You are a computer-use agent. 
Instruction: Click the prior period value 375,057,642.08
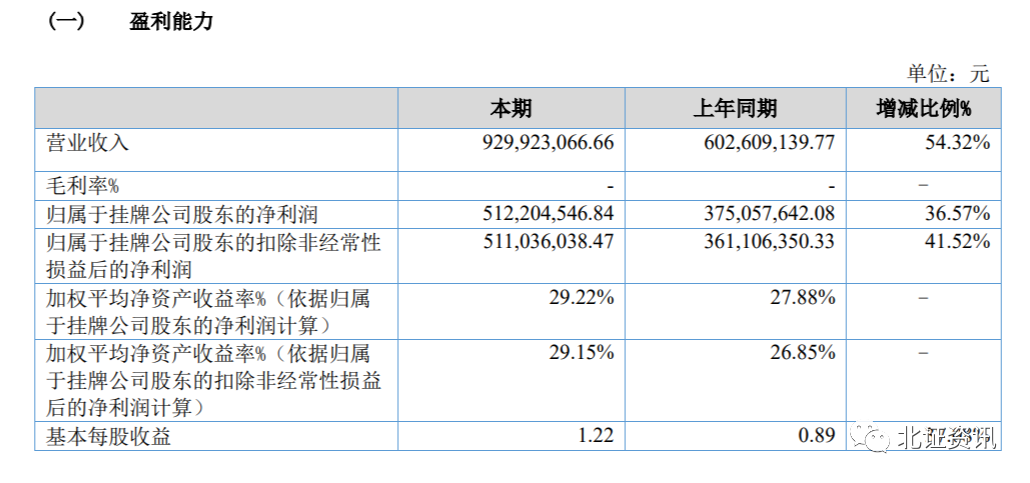pos(768,214)
